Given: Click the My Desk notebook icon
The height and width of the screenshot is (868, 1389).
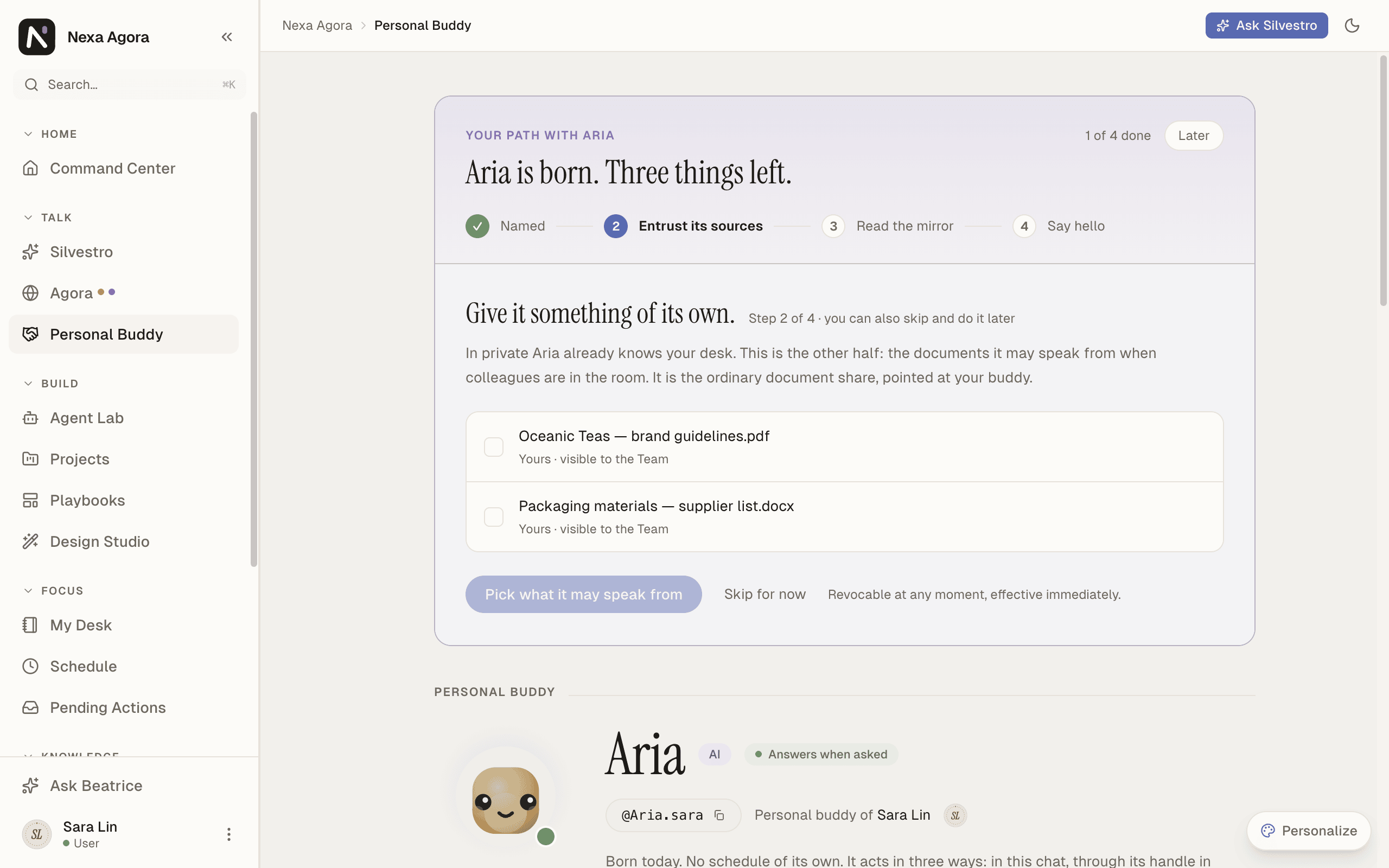Looking at the screenshot, I should (30, 624).
